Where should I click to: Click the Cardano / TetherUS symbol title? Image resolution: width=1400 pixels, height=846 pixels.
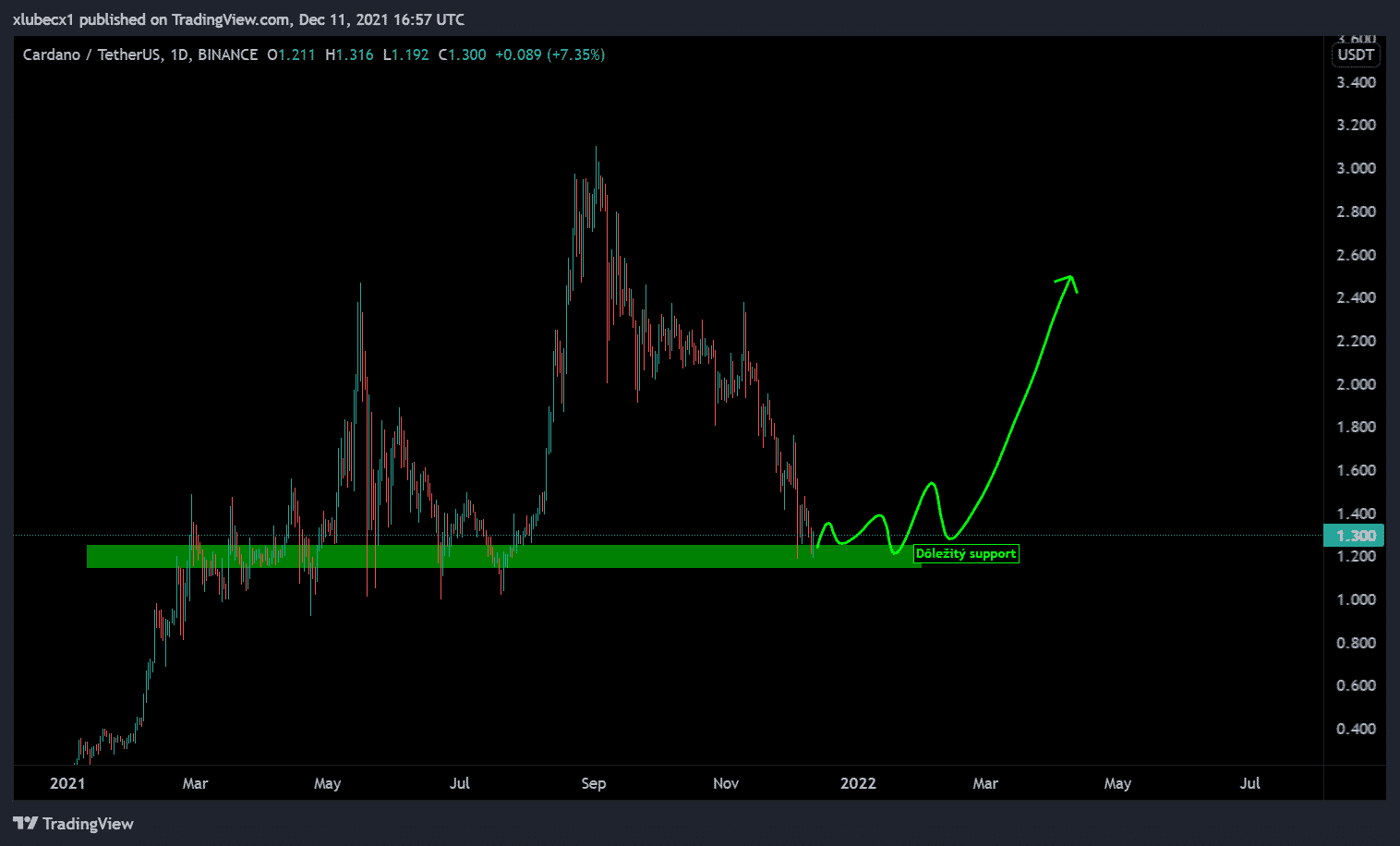click(x=92, y=54)
